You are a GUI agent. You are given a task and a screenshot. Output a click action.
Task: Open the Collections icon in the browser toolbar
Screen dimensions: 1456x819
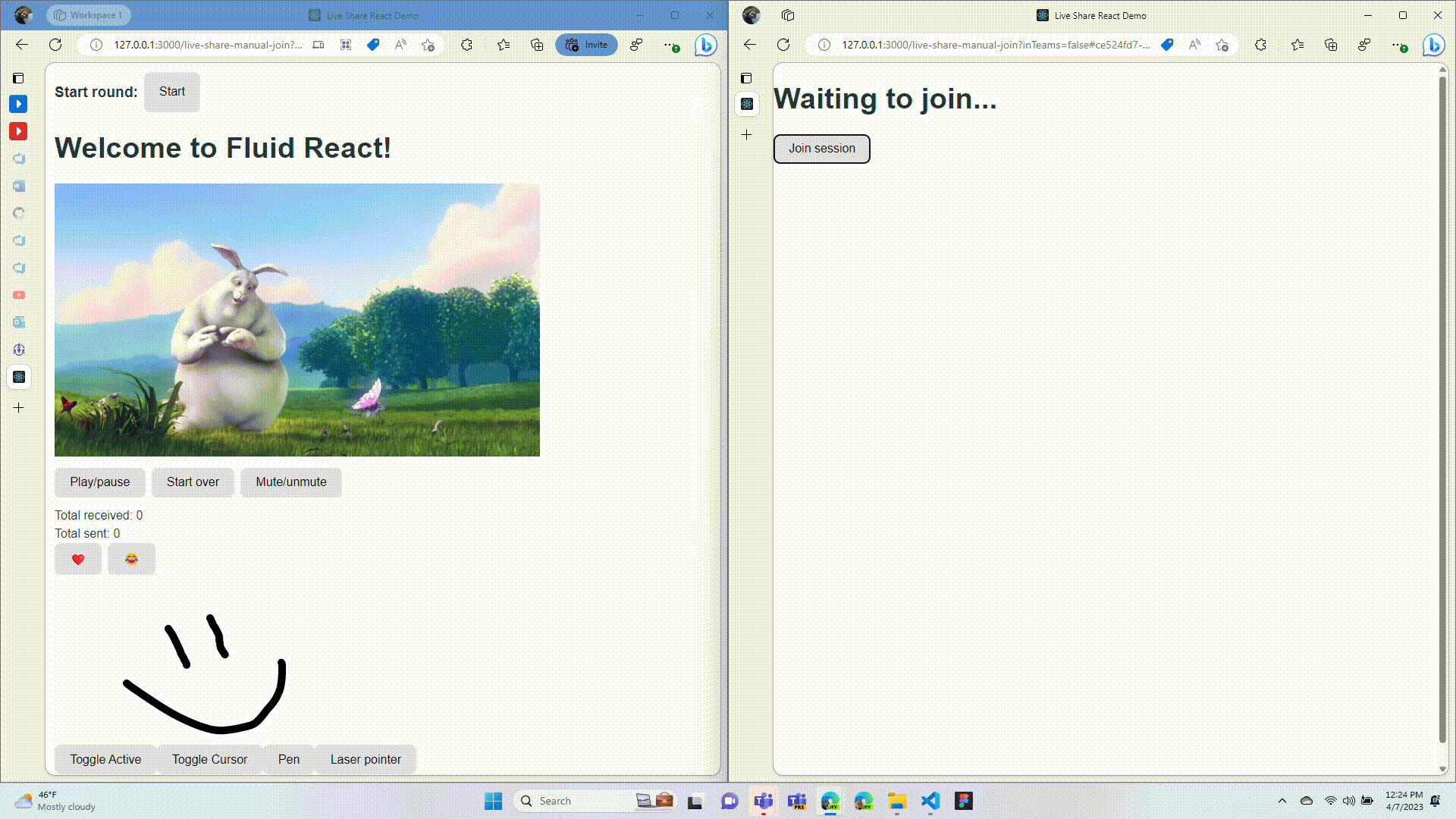[x=538, y=45]
